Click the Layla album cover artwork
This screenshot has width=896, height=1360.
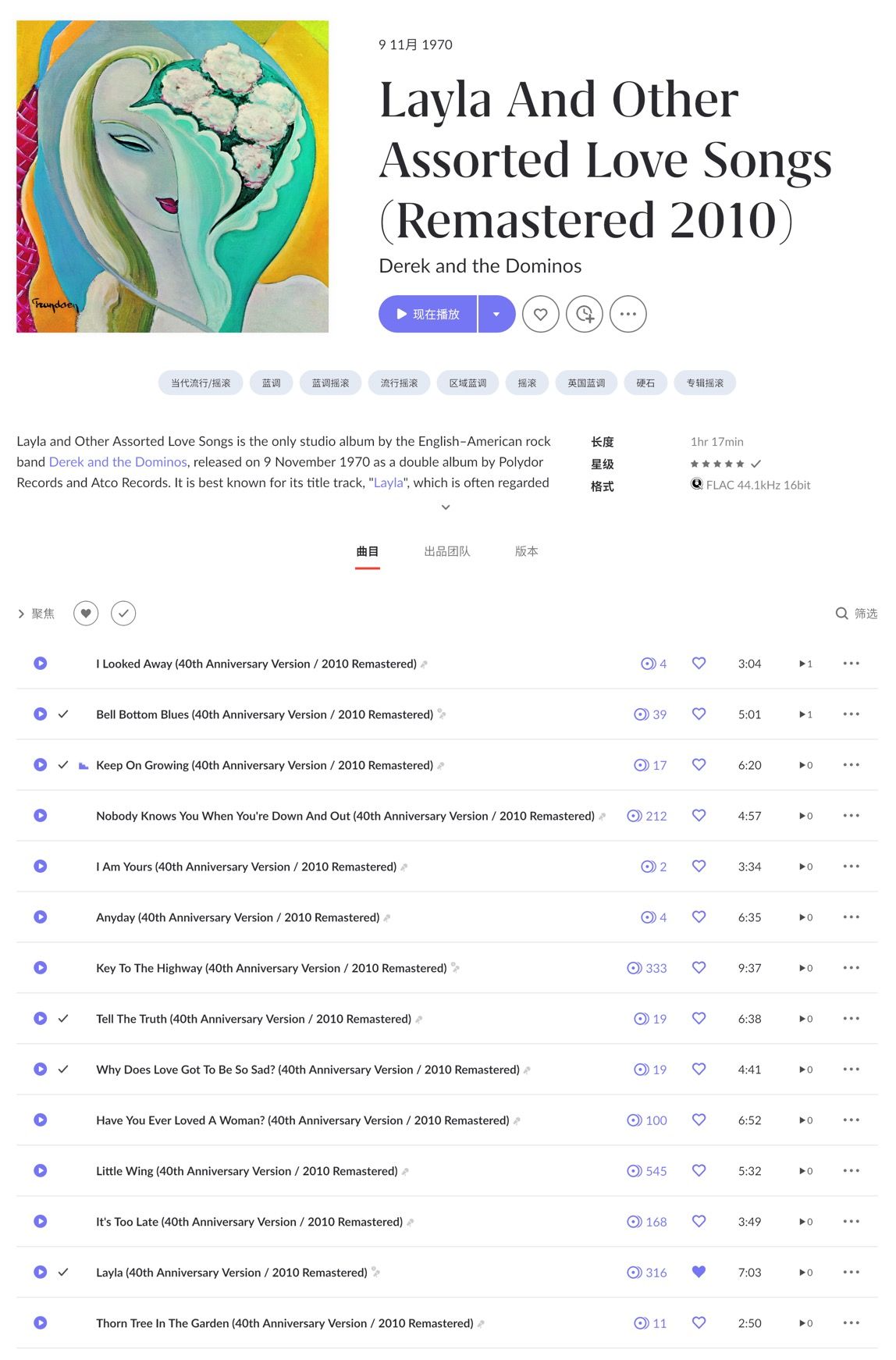[x=172, y=176]
